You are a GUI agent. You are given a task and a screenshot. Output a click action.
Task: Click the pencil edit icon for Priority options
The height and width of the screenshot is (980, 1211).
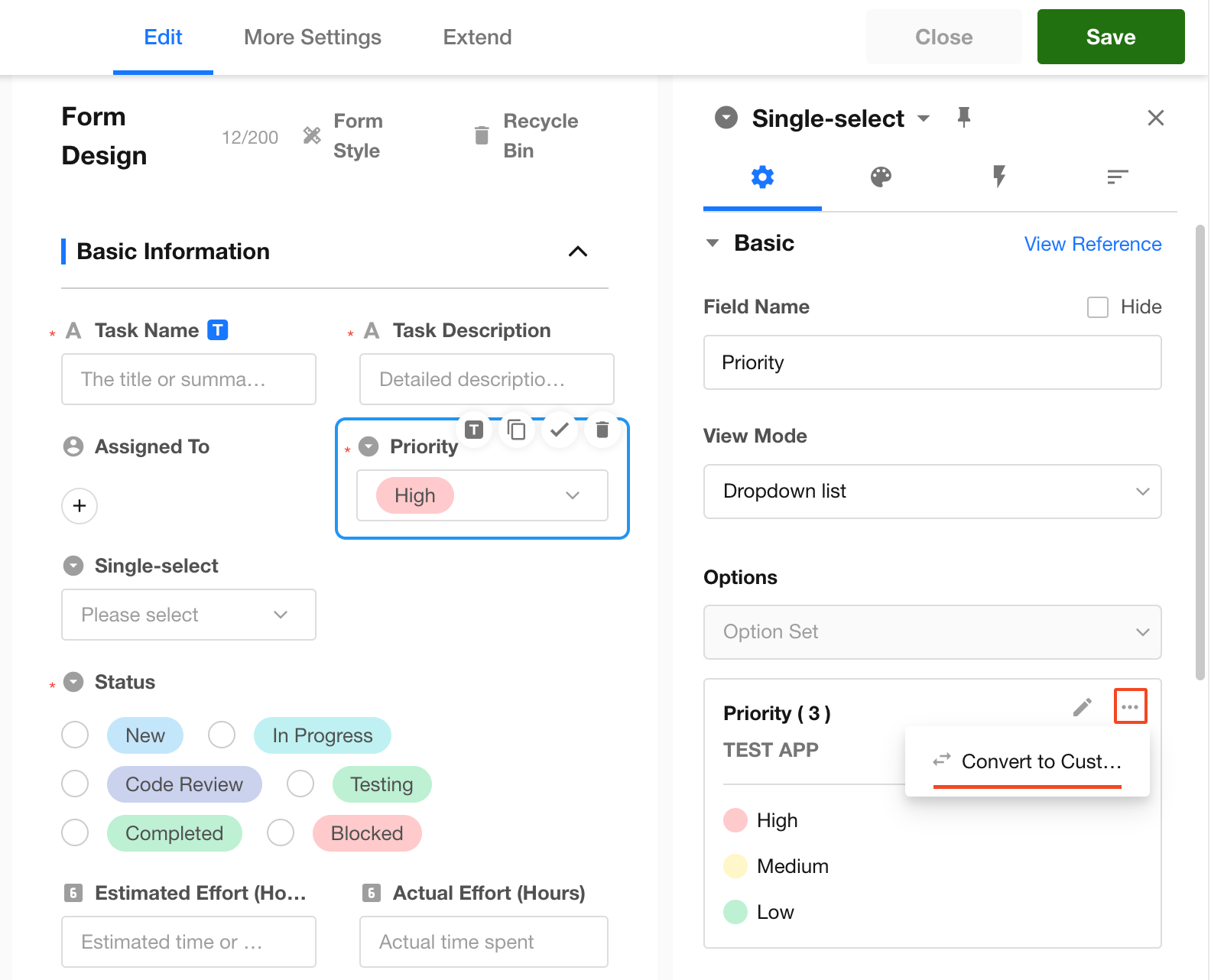(x=1082, y=707)
